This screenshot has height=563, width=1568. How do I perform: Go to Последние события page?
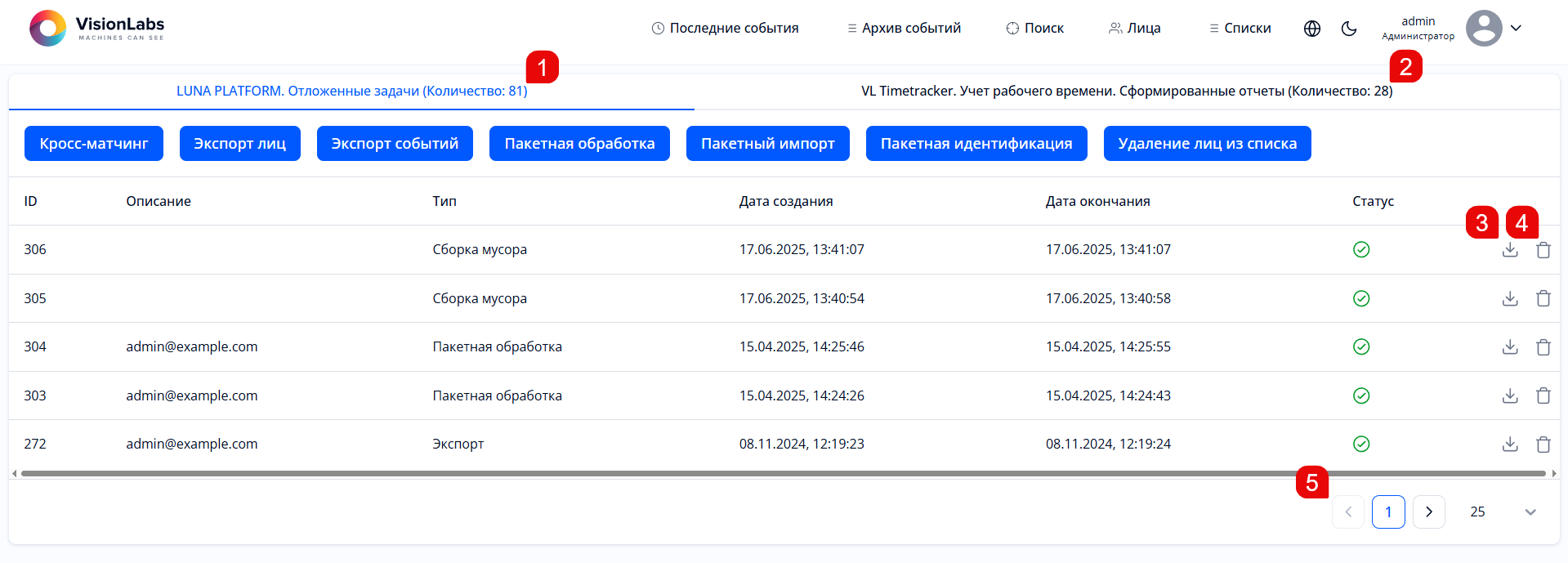(725, 29)
